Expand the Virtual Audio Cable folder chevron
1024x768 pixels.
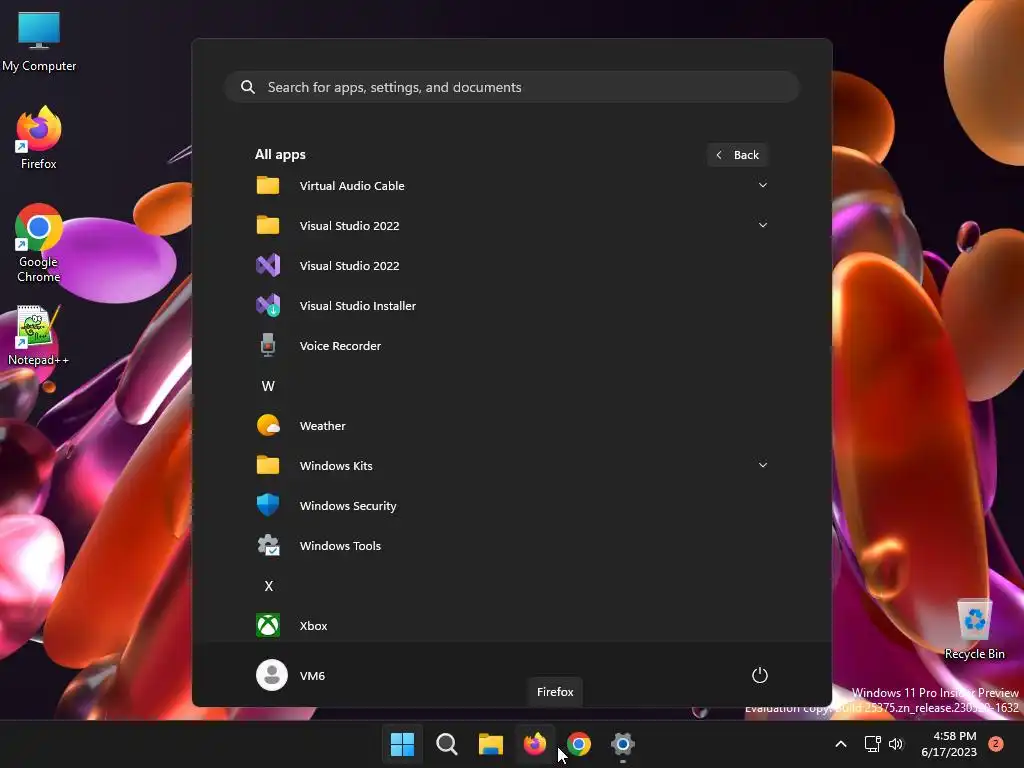coord(763,185)
